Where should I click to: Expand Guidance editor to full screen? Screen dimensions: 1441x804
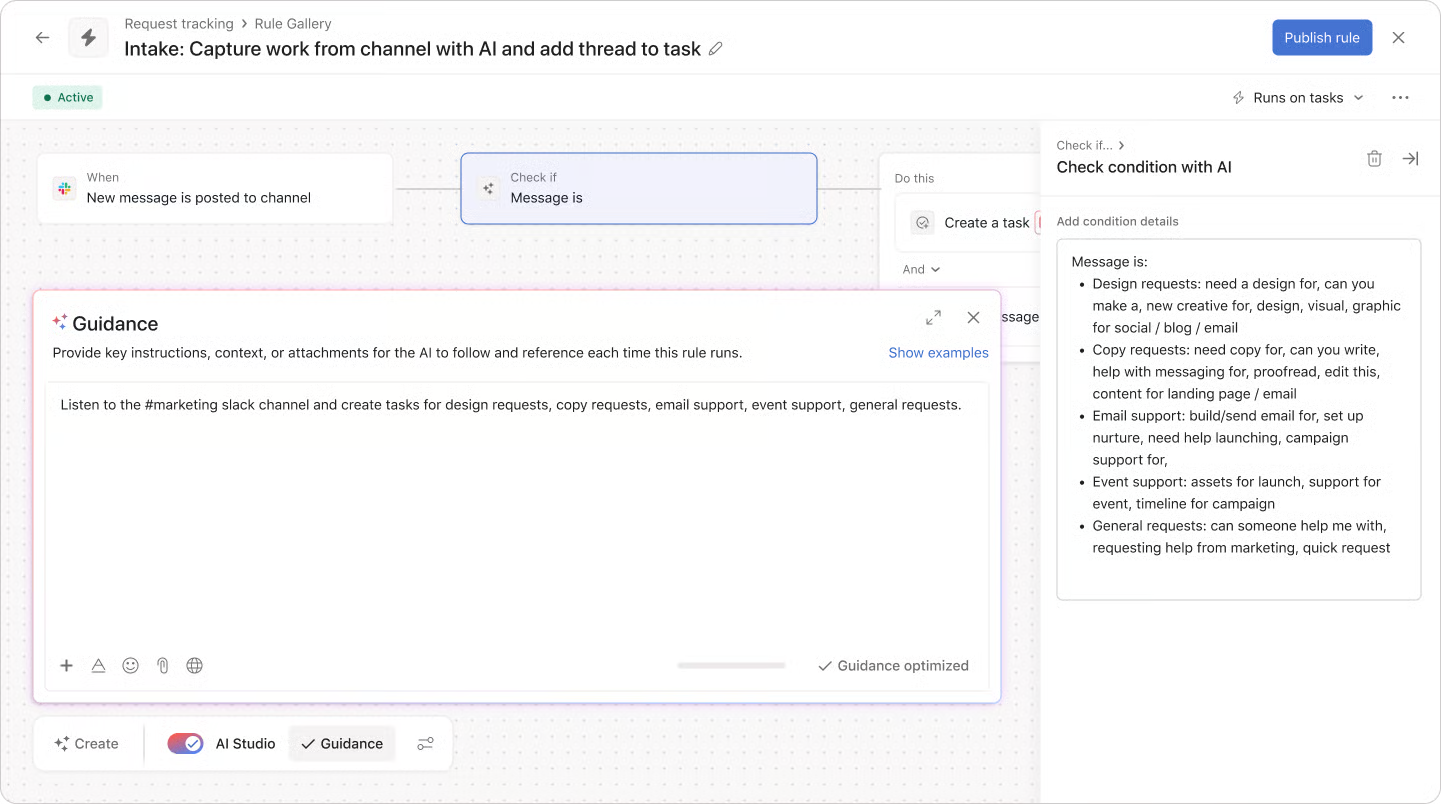coord(933,317)
